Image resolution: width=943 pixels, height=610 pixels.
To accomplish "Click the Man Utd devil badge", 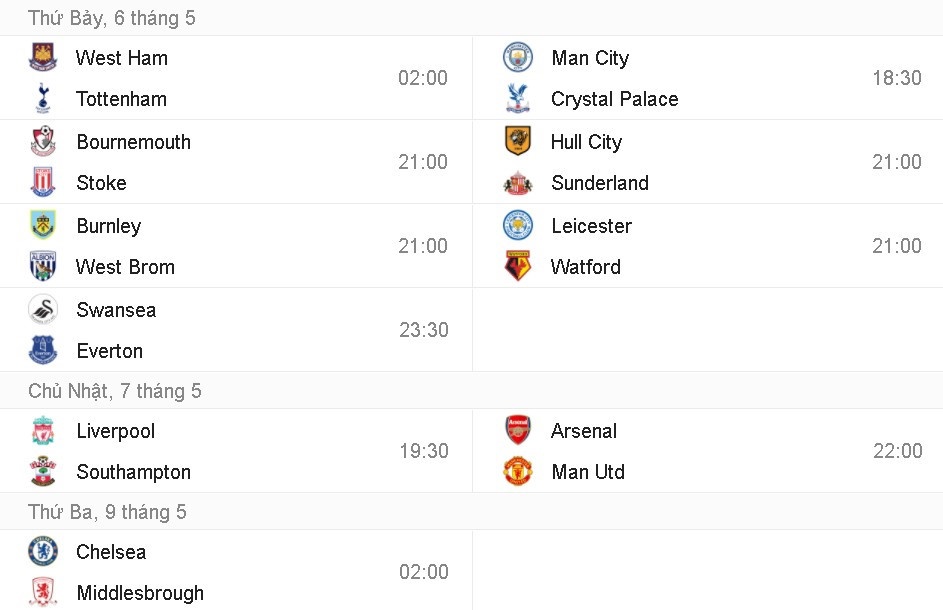I will (516, 472).
